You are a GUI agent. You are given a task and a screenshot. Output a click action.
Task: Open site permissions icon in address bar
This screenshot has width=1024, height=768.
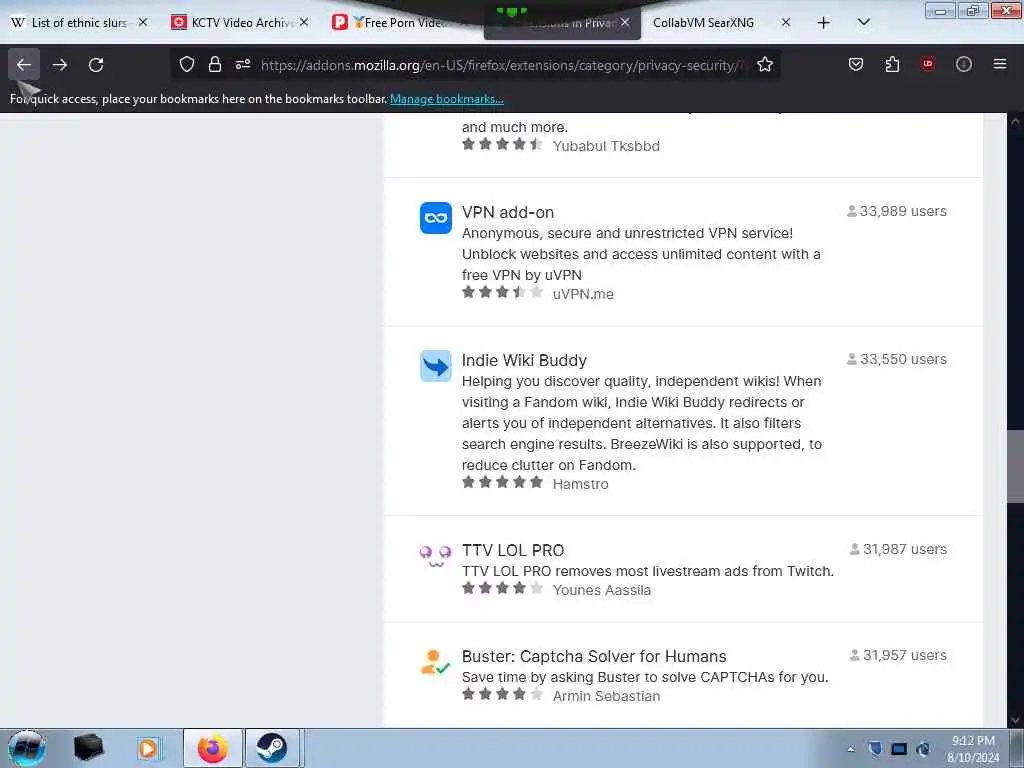[x=243, y=65]
